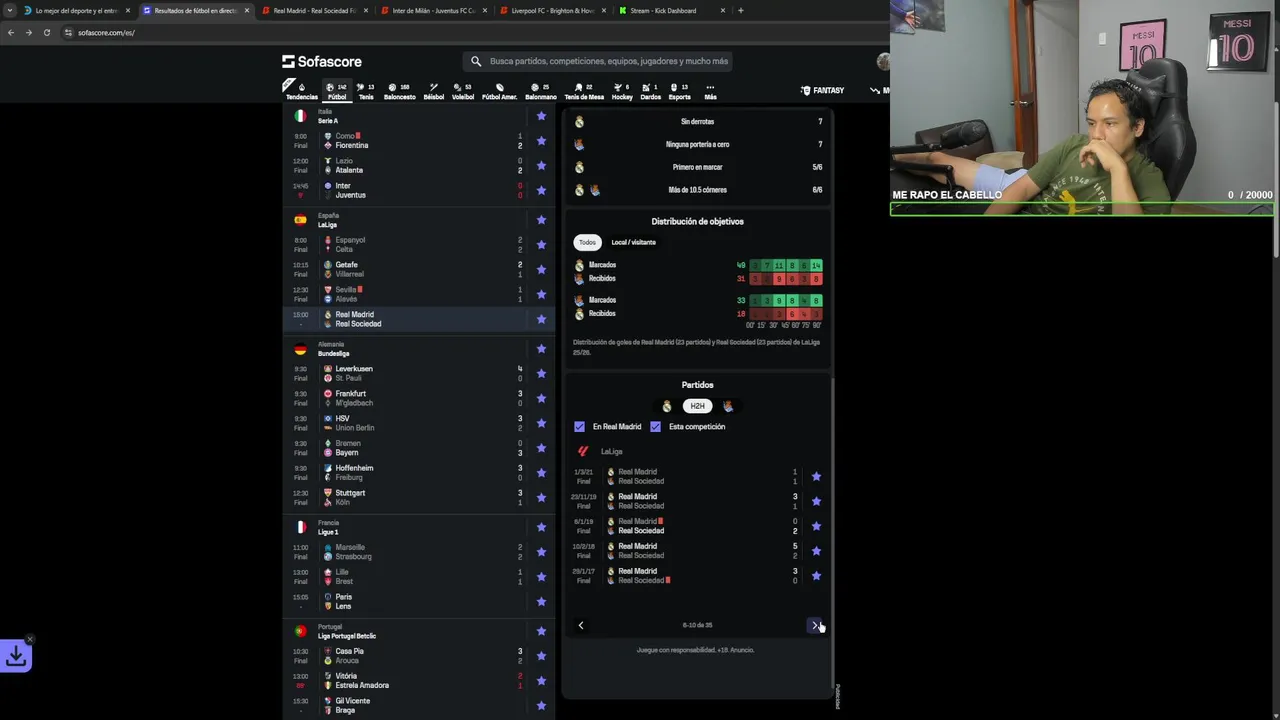
Task: Open the Tenis sport category
Action: pos(366,91)
